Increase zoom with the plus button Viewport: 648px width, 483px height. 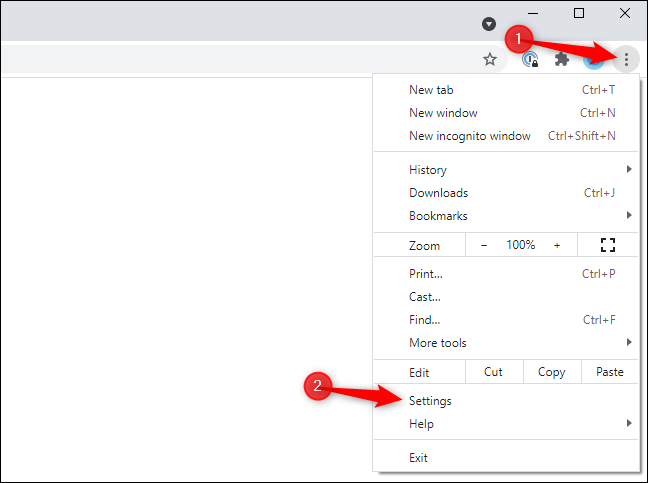pos(557,245)
